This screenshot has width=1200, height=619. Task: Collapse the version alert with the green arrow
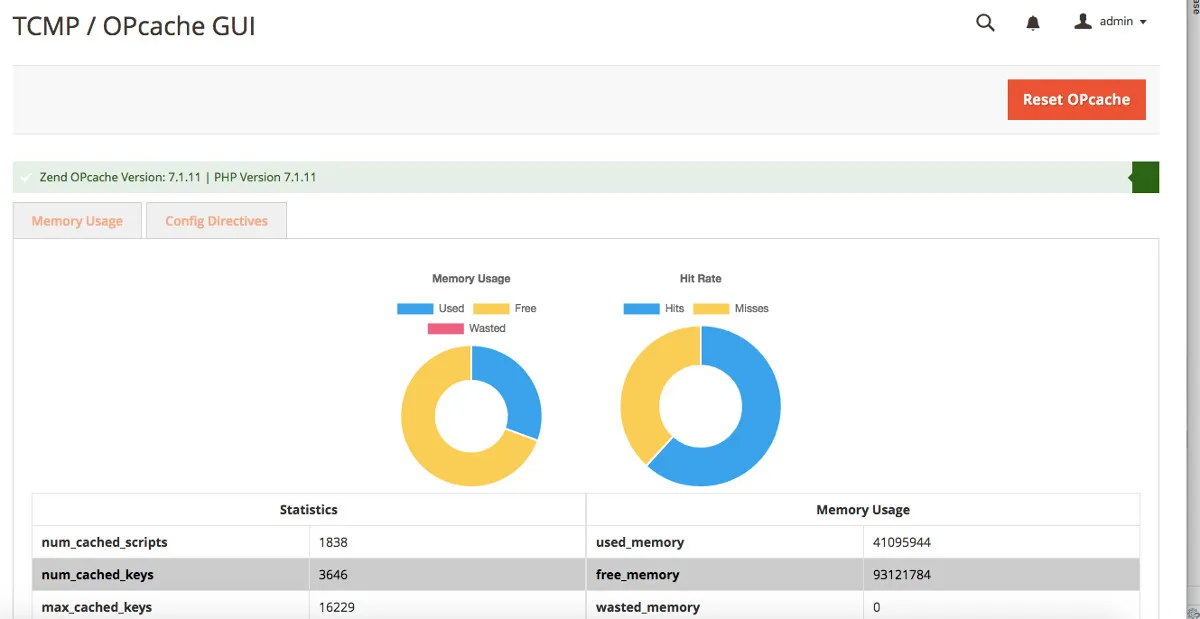click(x=1144, y=177)
